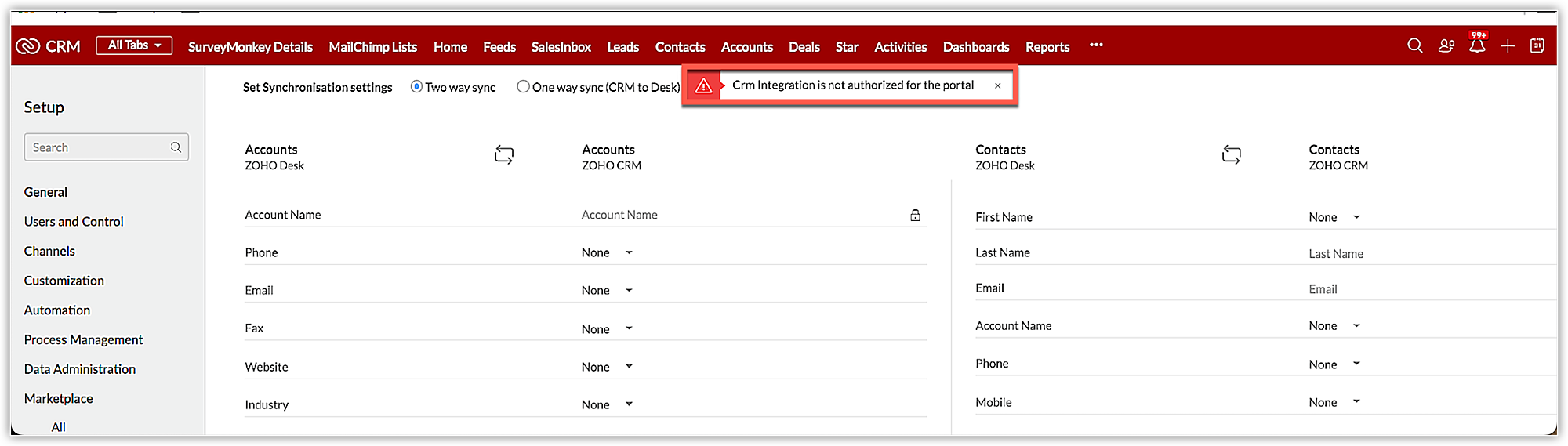
Task: Expand the First Name mapping dropdown
Action: [1334, 217]
